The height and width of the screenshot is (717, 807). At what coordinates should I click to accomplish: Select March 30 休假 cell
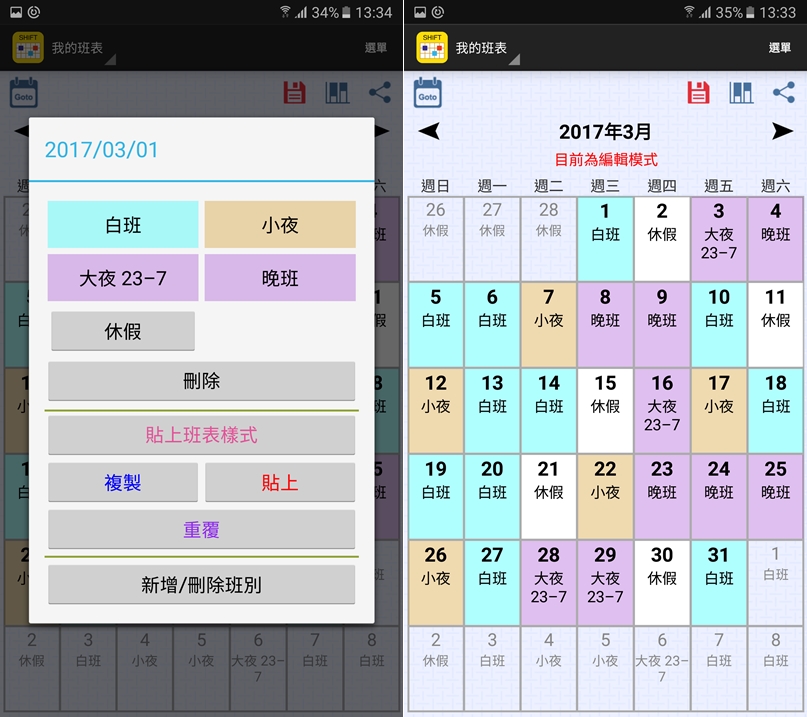[x=662, y=583]
